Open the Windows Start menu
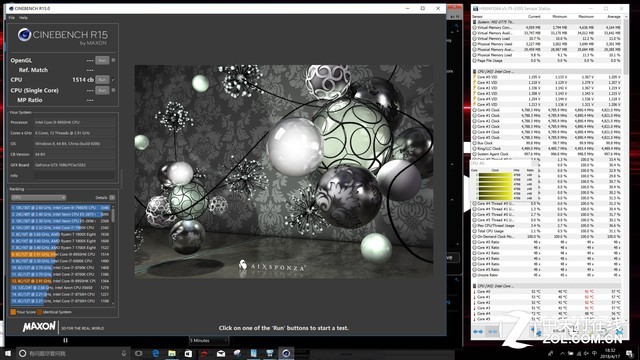 click(x=7, y=353)
